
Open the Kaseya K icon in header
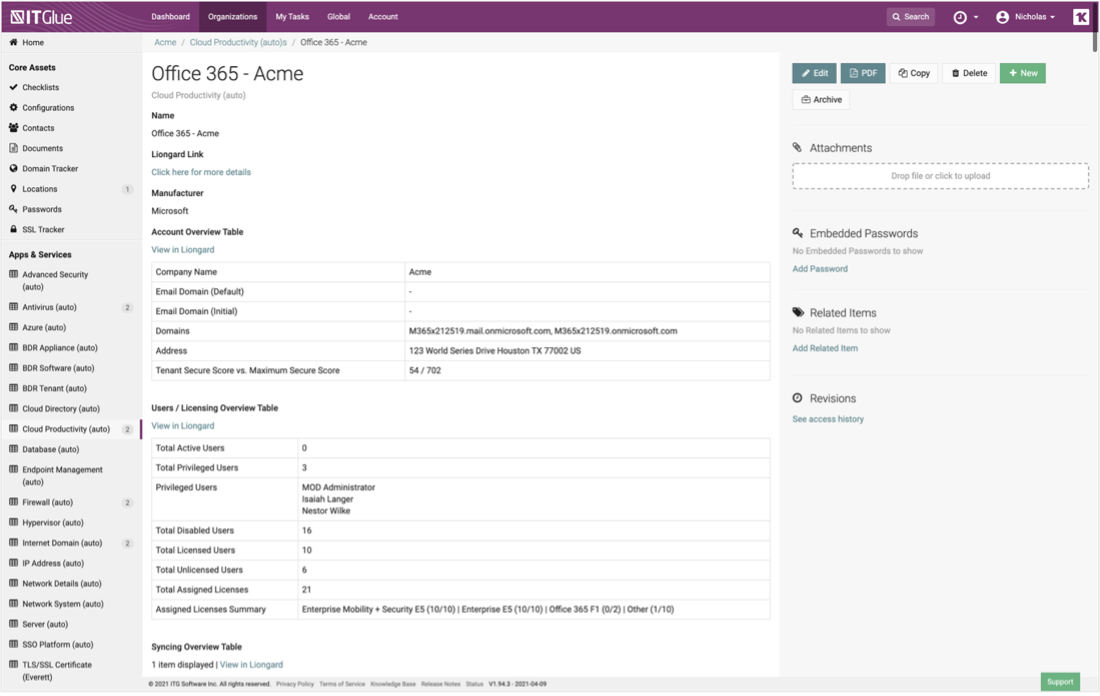point(1081,17)
